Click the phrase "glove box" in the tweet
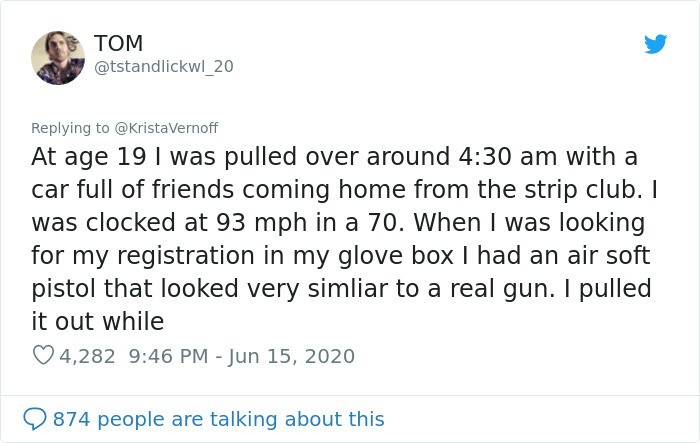Image resolution: width=700 pixels, height=443 pixels. coord(396,255)
